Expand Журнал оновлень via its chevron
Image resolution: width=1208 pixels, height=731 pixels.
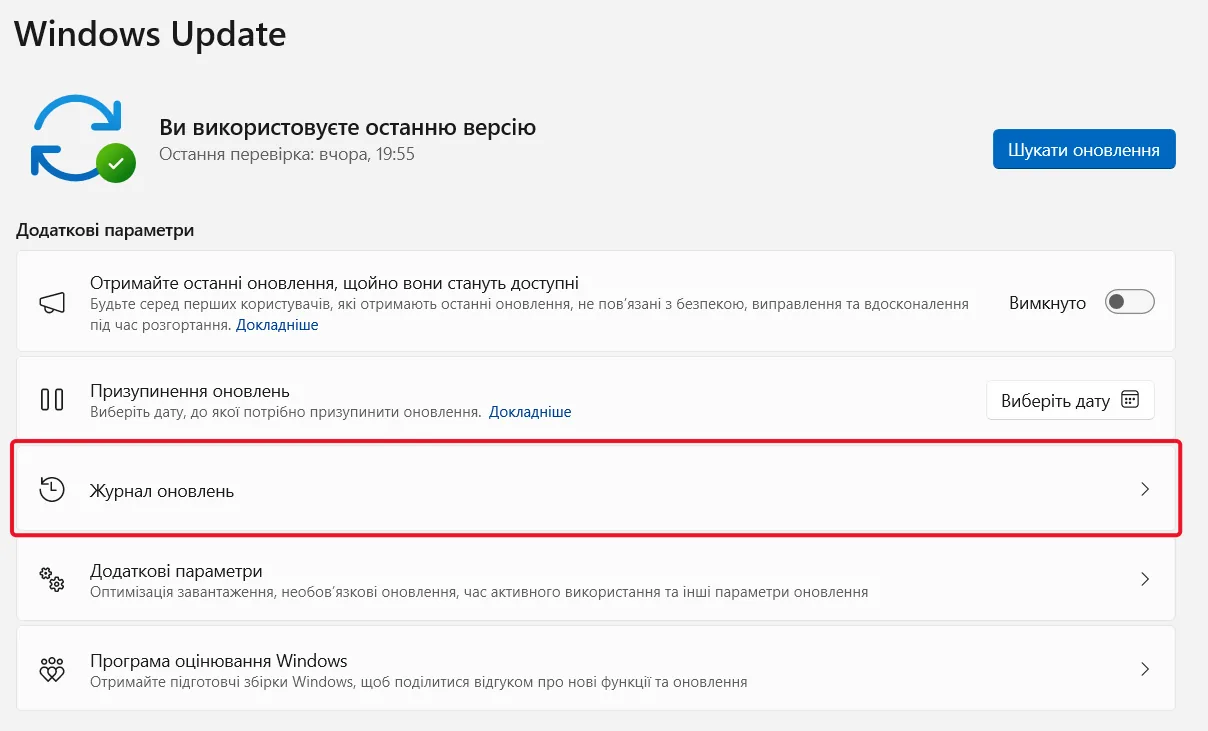(x=1145, y=489)
